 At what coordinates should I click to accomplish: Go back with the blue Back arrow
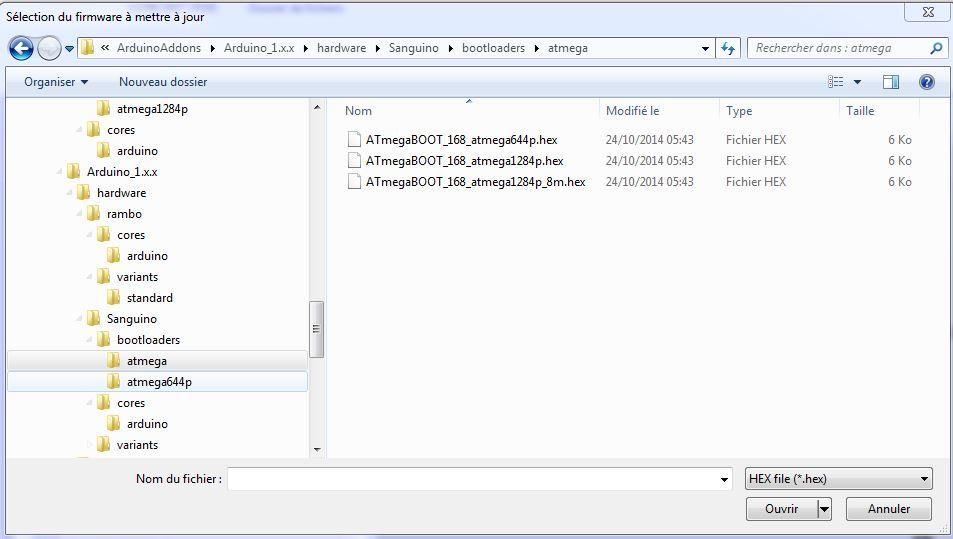click(21, 49)
